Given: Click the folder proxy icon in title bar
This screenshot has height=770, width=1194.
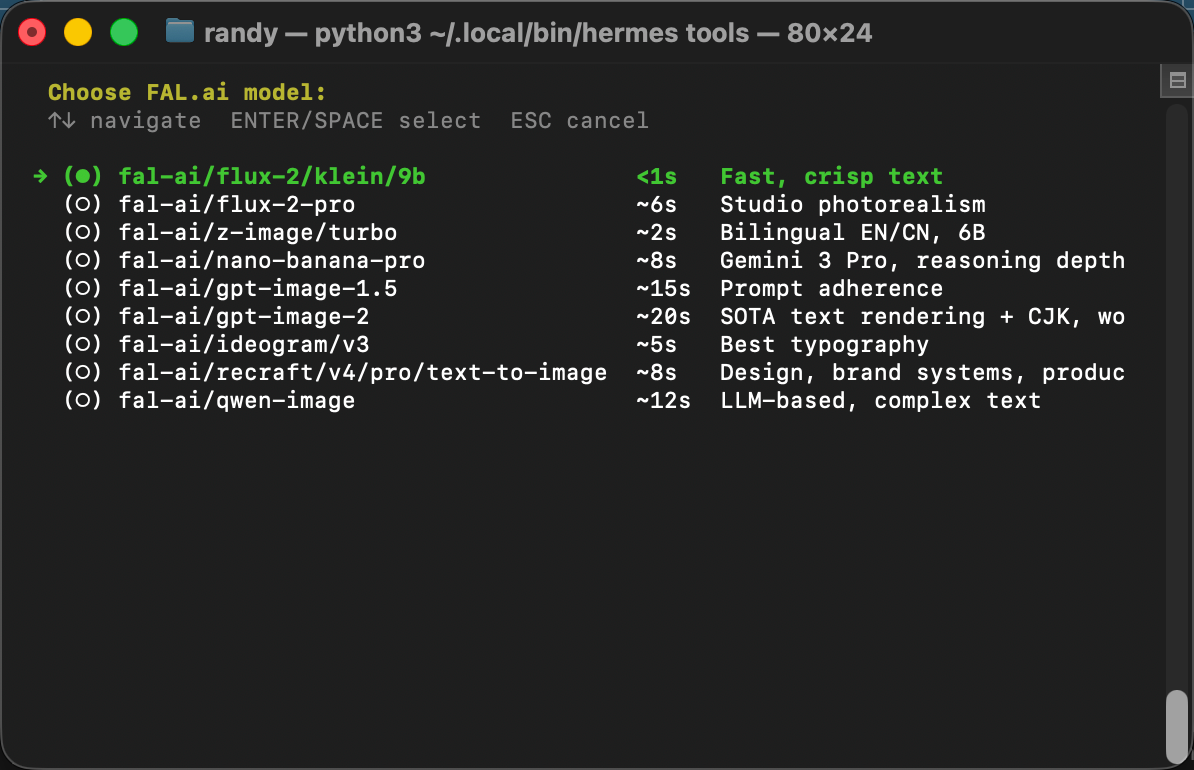Looking at the screenshot, I should click(180, 31).
